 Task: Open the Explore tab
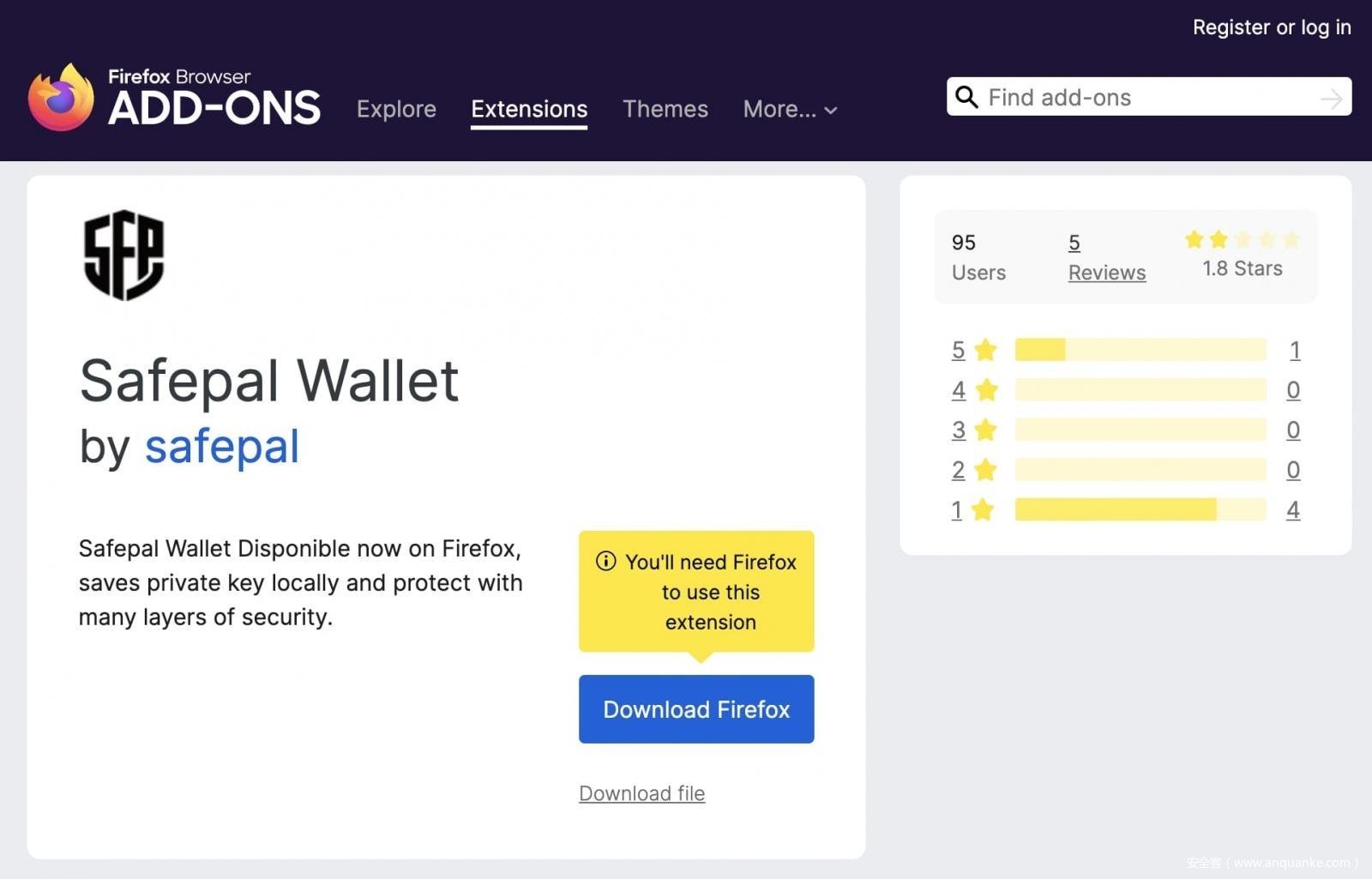click(396, 109)
